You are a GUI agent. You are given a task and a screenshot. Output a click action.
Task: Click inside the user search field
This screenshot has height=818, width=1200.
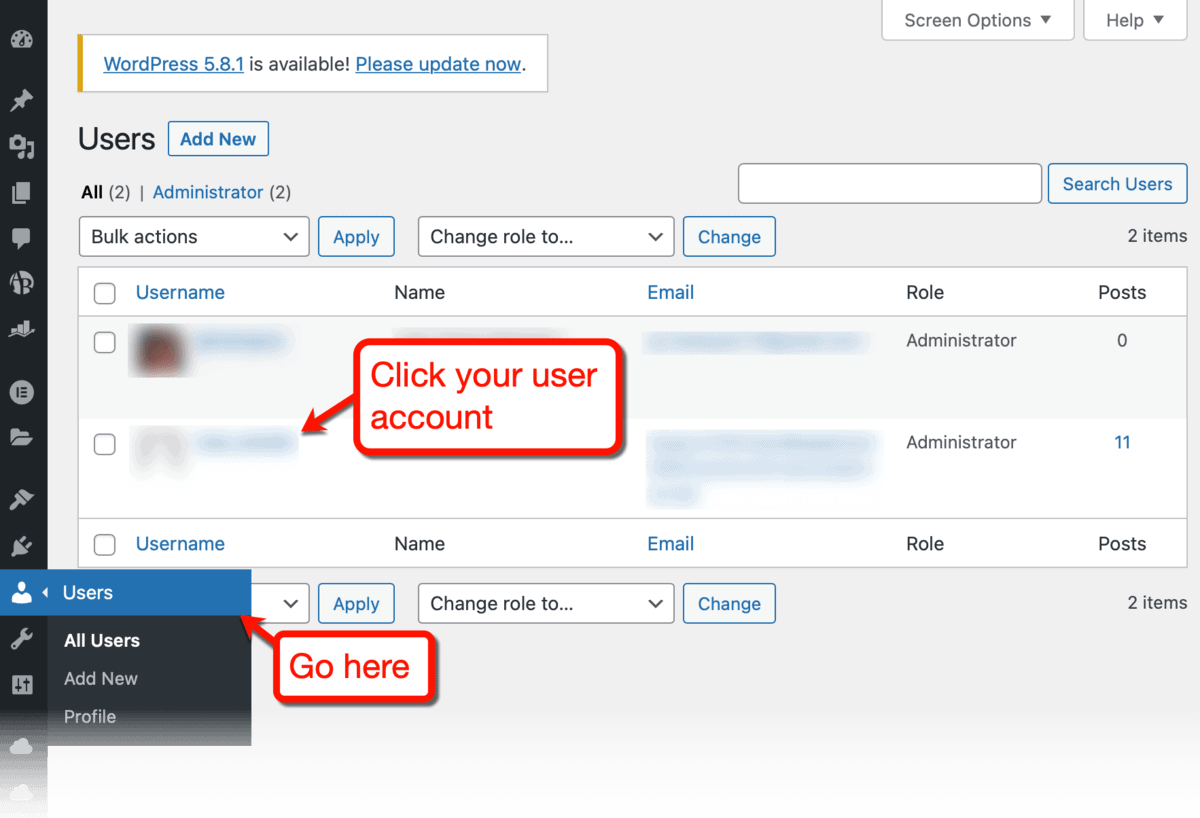point(889,183)
